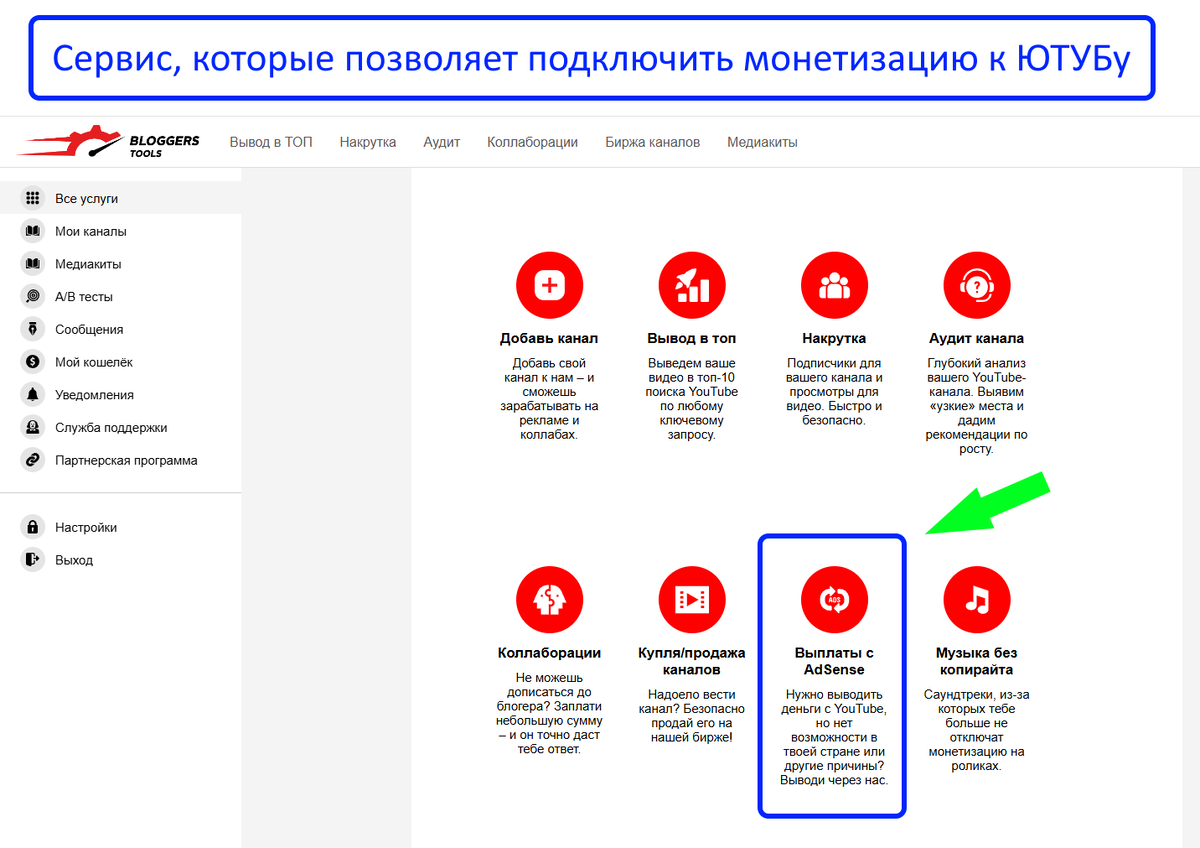1200x848 pixels.
Task: Click the Мои каналы sidebar icon
Action: pos(33,231)
